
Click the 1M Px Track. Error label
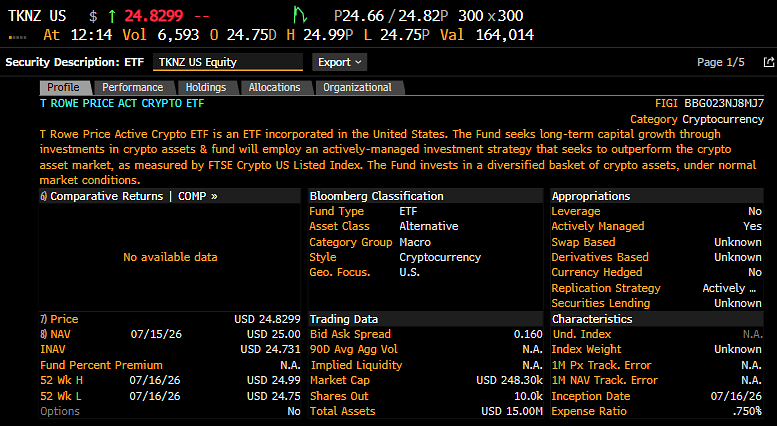pyautogui.click(x=601, y=365)
